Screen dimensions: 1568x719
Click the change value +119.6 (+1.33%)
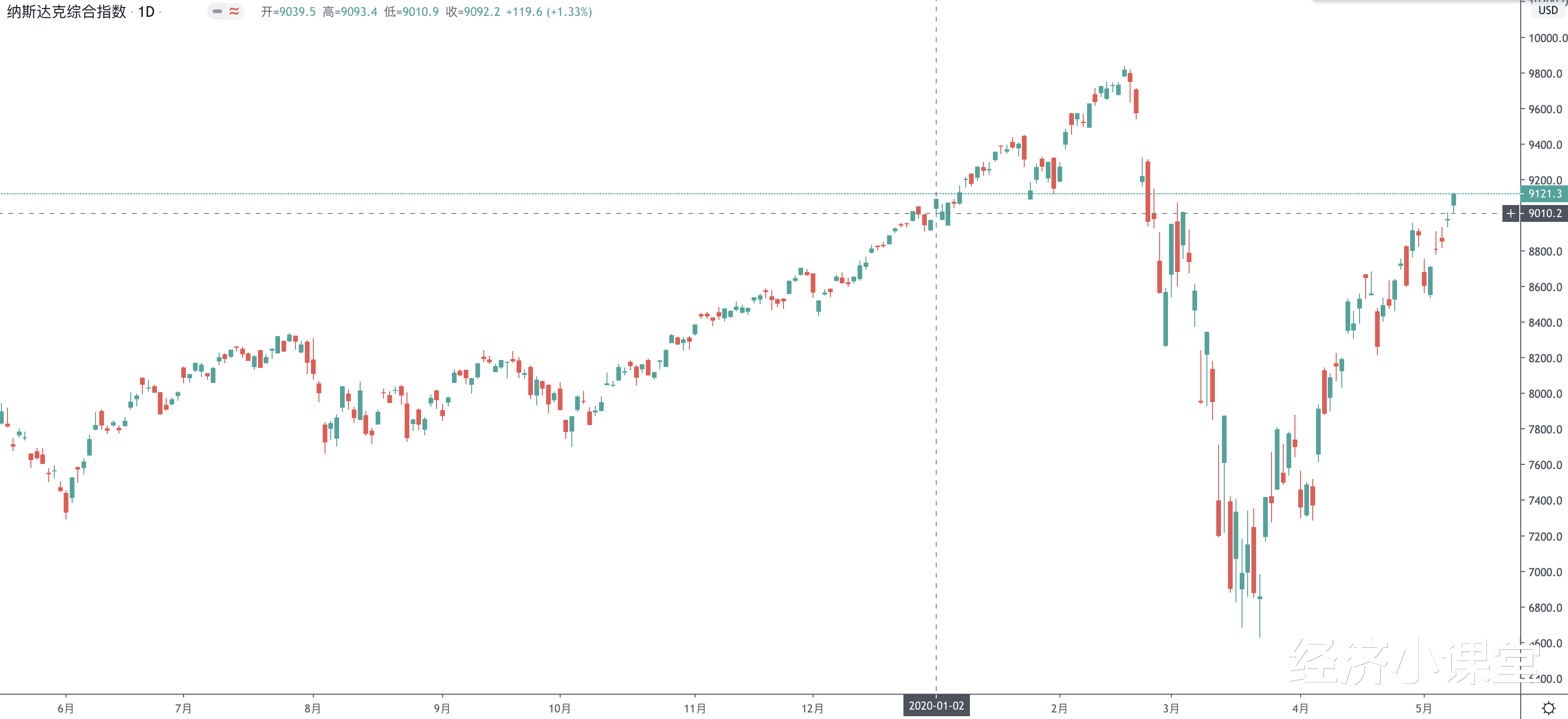[549, 12]
